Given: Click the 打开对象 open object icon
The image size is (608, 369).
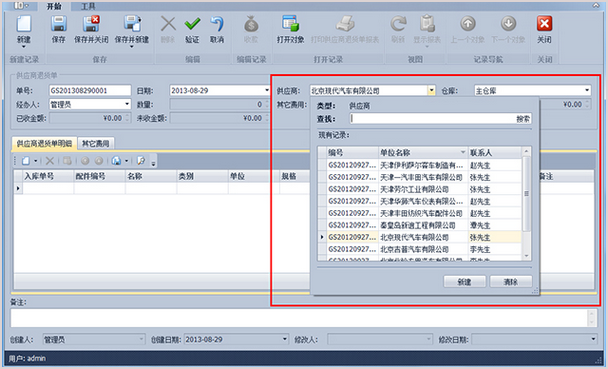Looking at the screenshot, I should point(290,24).
